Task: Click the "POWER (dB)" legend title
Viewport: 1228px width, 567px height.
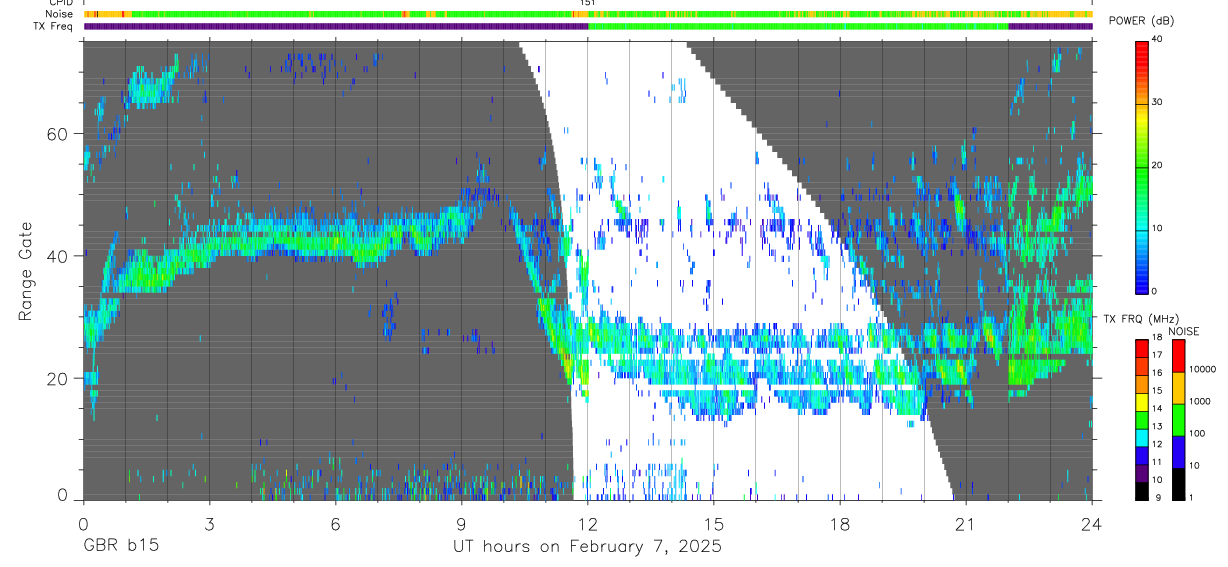Action: [x=1142, y=22]
